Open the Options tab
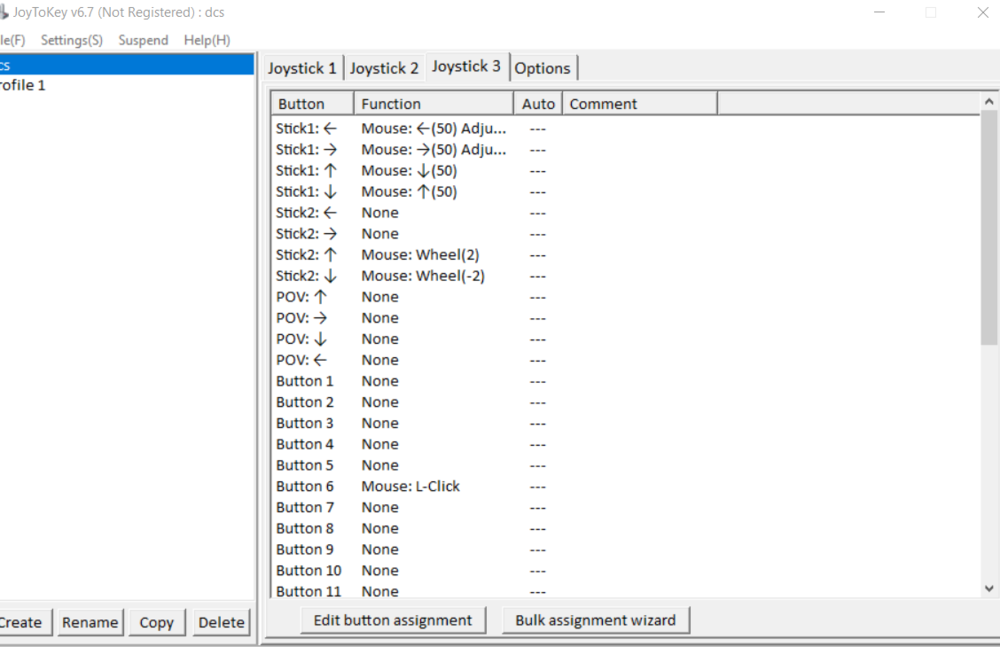1000x647 pixels. (543, 68)
